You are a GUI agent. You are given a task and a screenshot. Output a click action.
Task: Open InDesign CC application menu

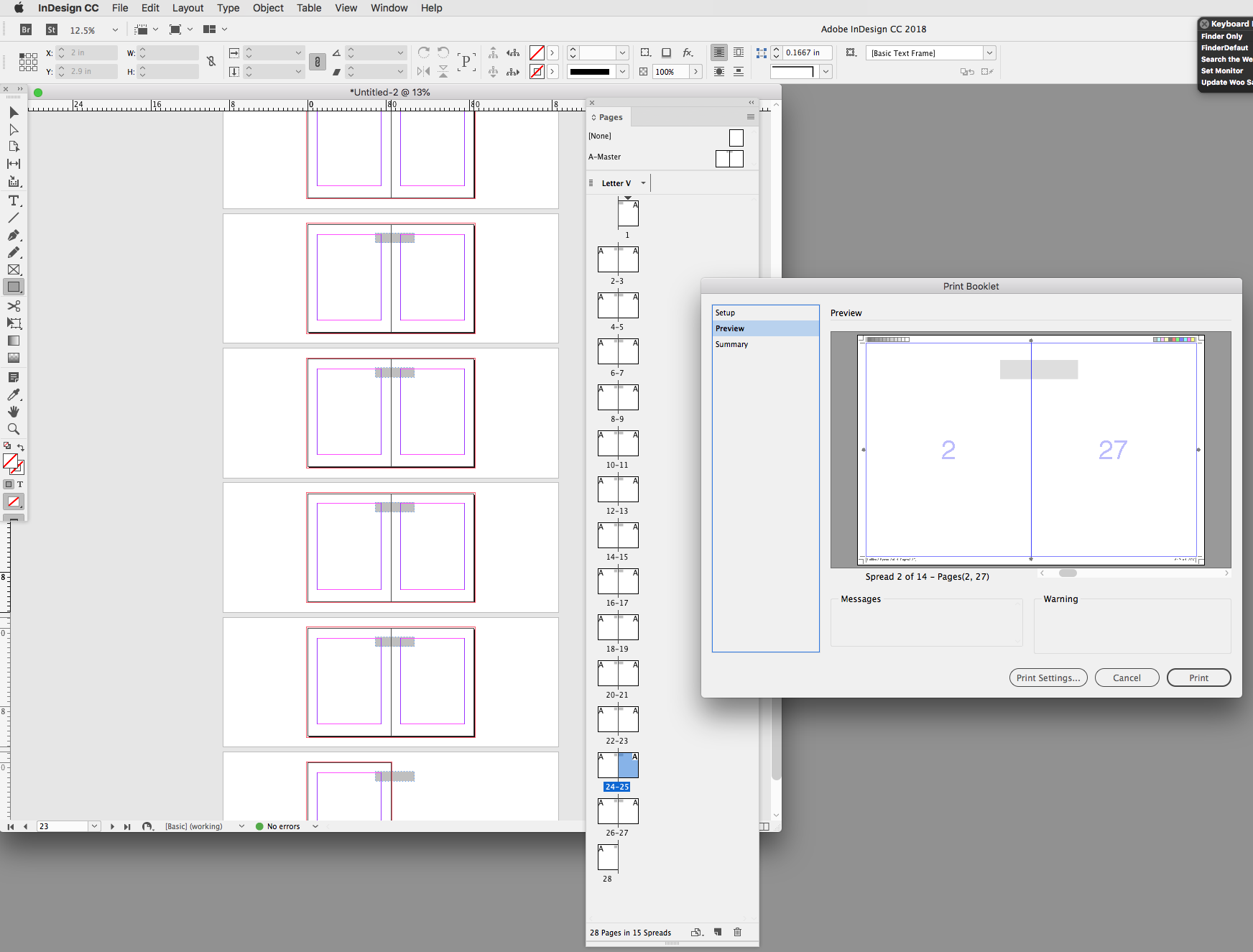pyautogui.click(x=68, y=8)
